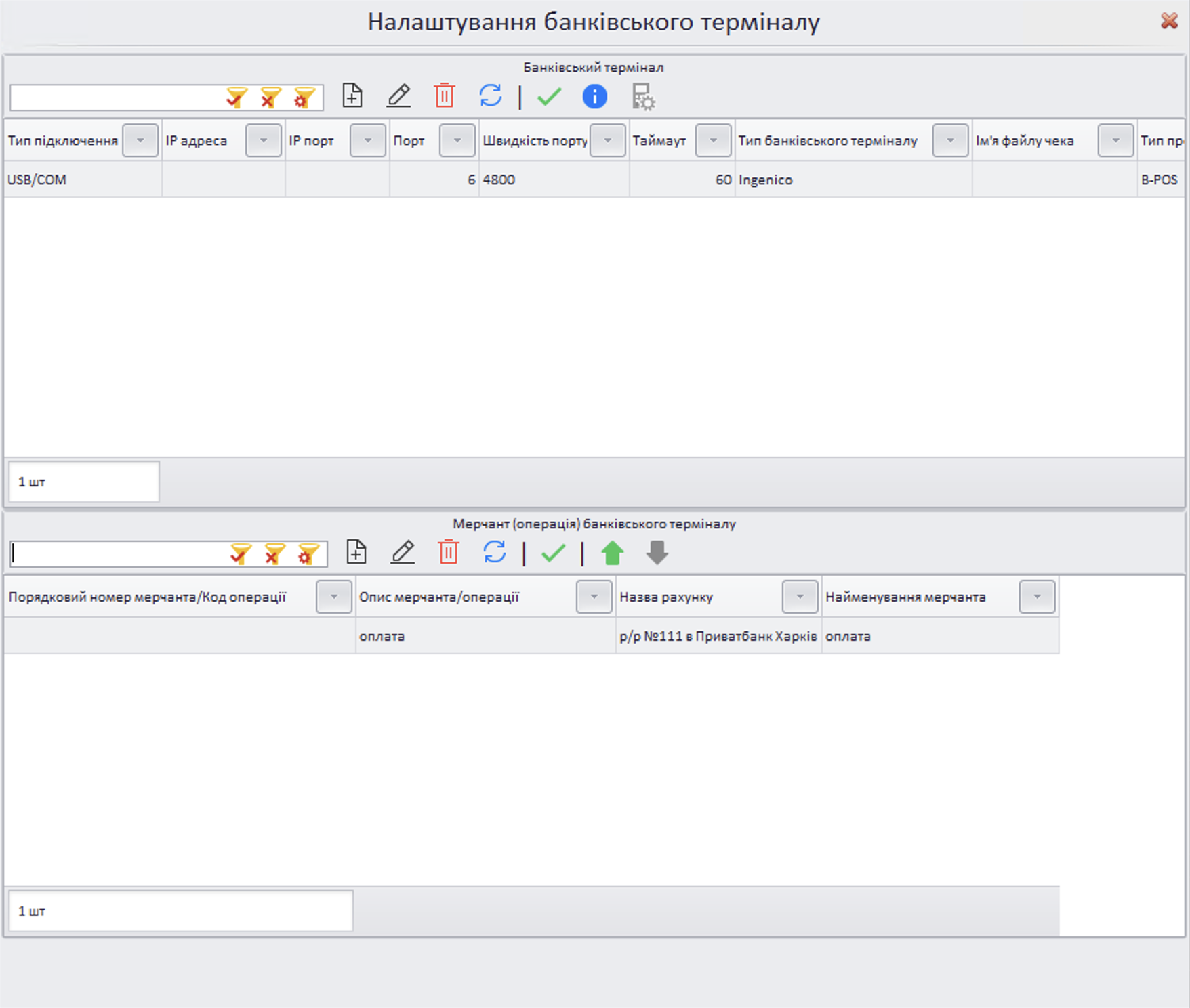Select the USB/COM connection type cell
Screen dimensions: 1190x1008
[83, 180]
